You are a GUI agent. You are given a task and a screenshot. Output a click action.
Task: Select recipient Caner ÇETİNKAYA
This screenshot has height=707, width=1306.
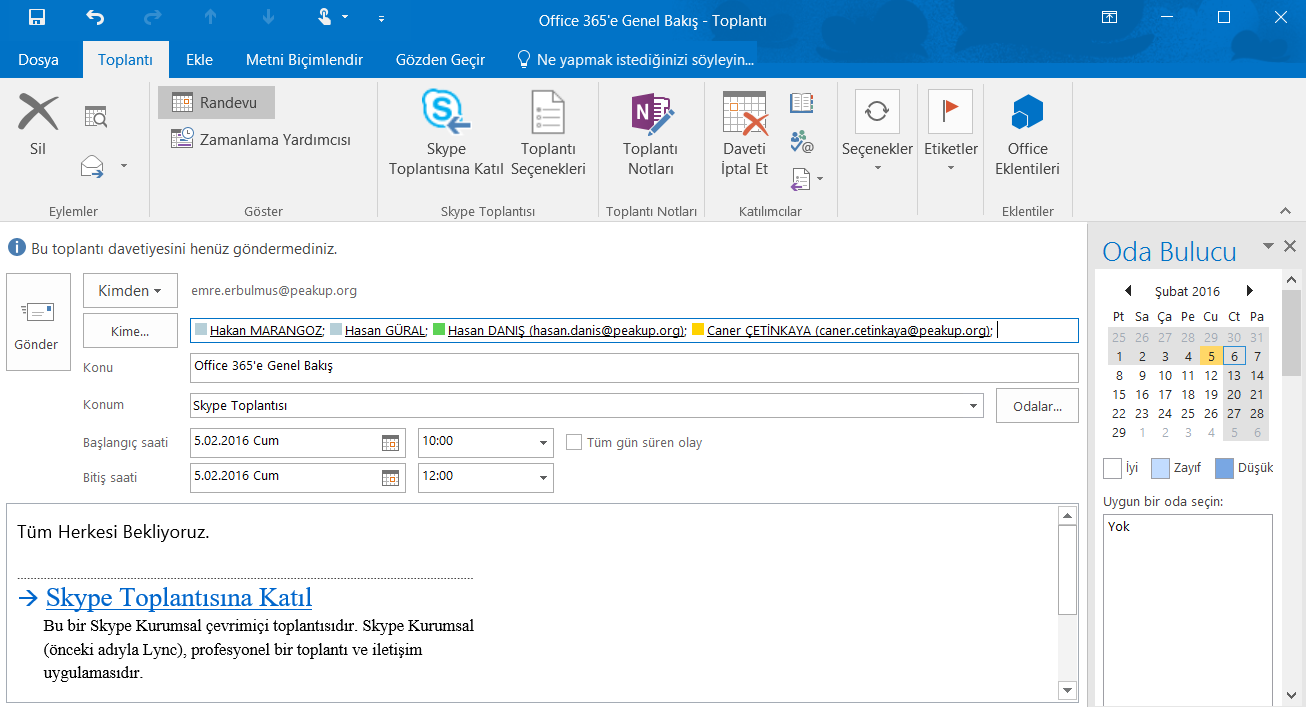pyautogui.click(x=849, y=330)
